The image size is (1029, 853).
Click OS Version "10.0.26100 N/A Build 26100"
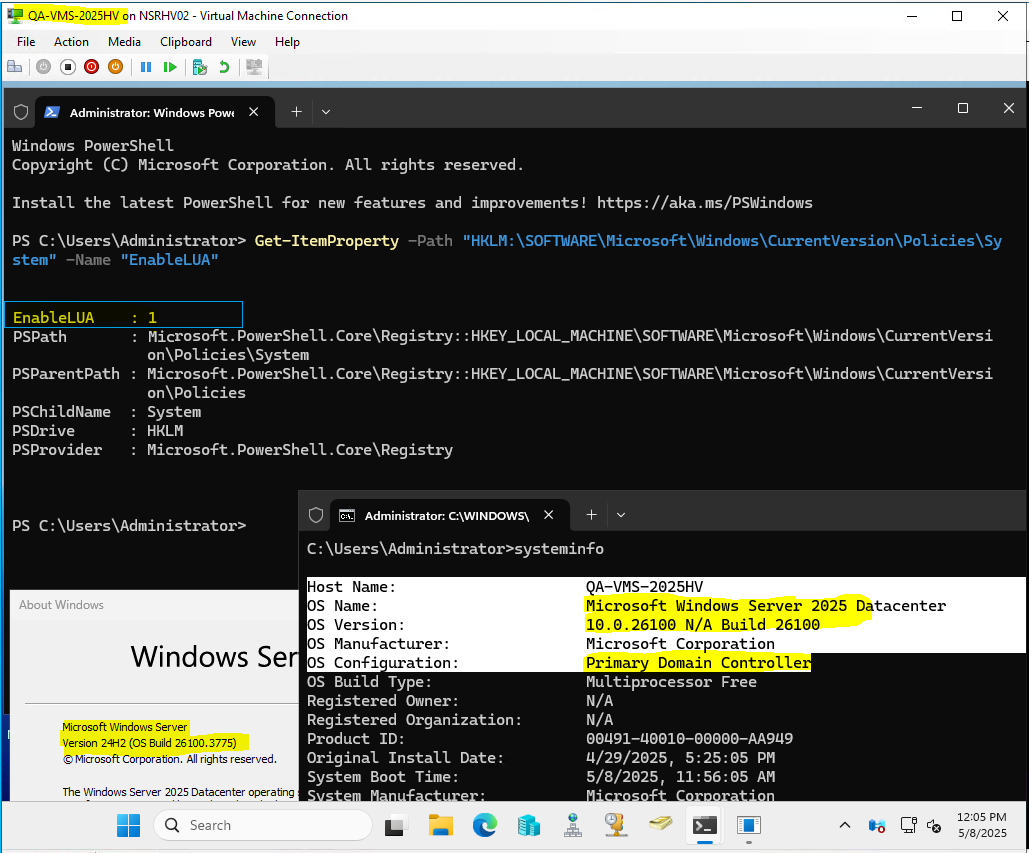tap(703, 625)
